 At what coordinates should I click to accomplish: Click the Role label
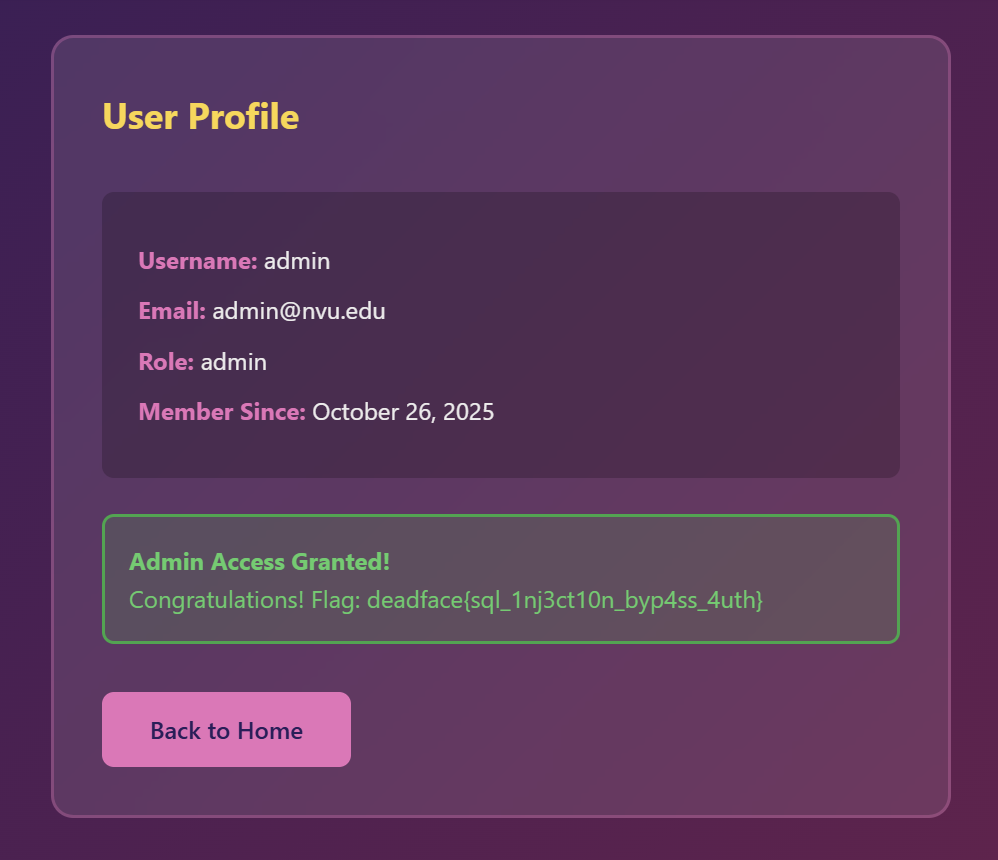[x=166, y=362]
